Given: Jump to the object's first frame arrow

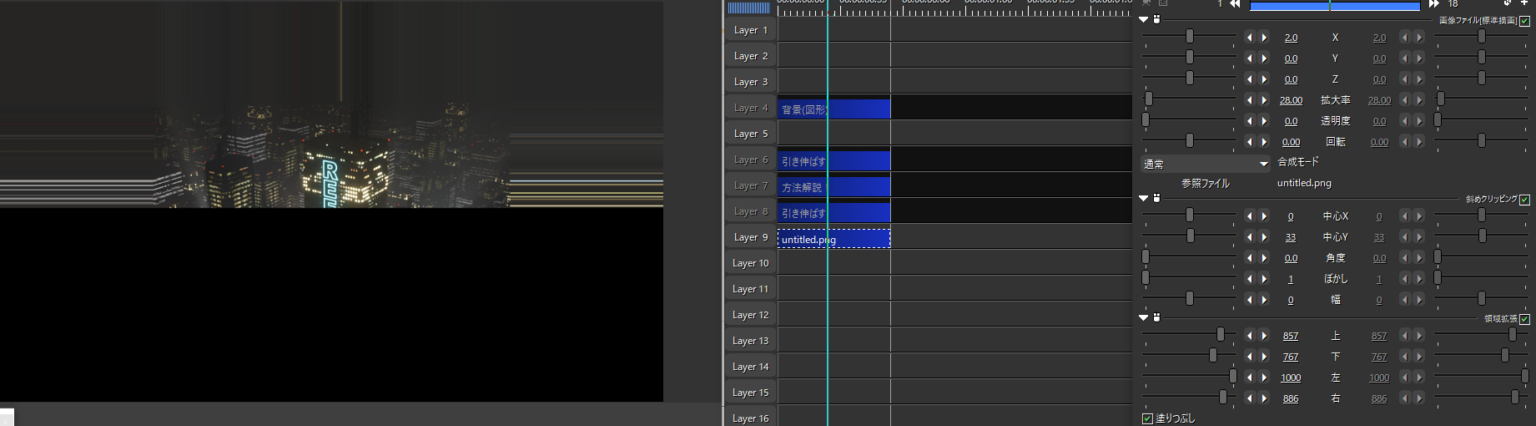Looking at the screenshot, I should 1235,4.
